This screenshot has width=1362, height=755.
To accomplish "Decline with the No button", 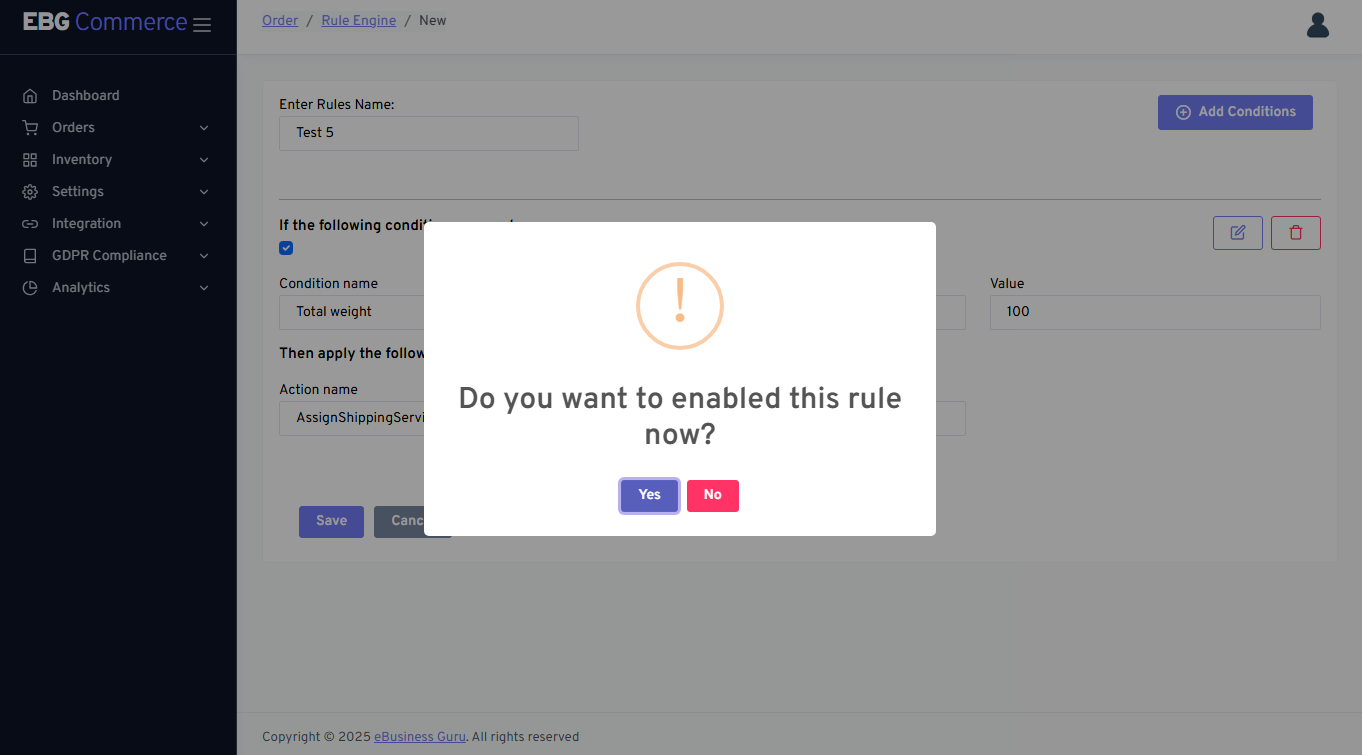I will pos(712,495).
